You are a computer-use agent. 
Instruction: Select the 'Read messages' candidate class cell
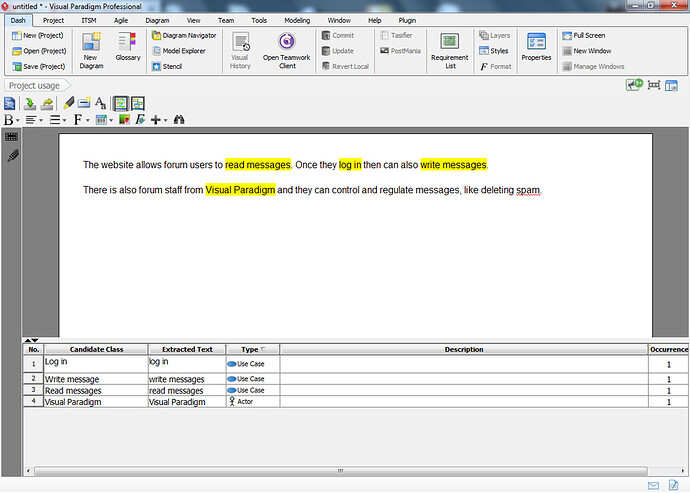(x=96, y=390)
